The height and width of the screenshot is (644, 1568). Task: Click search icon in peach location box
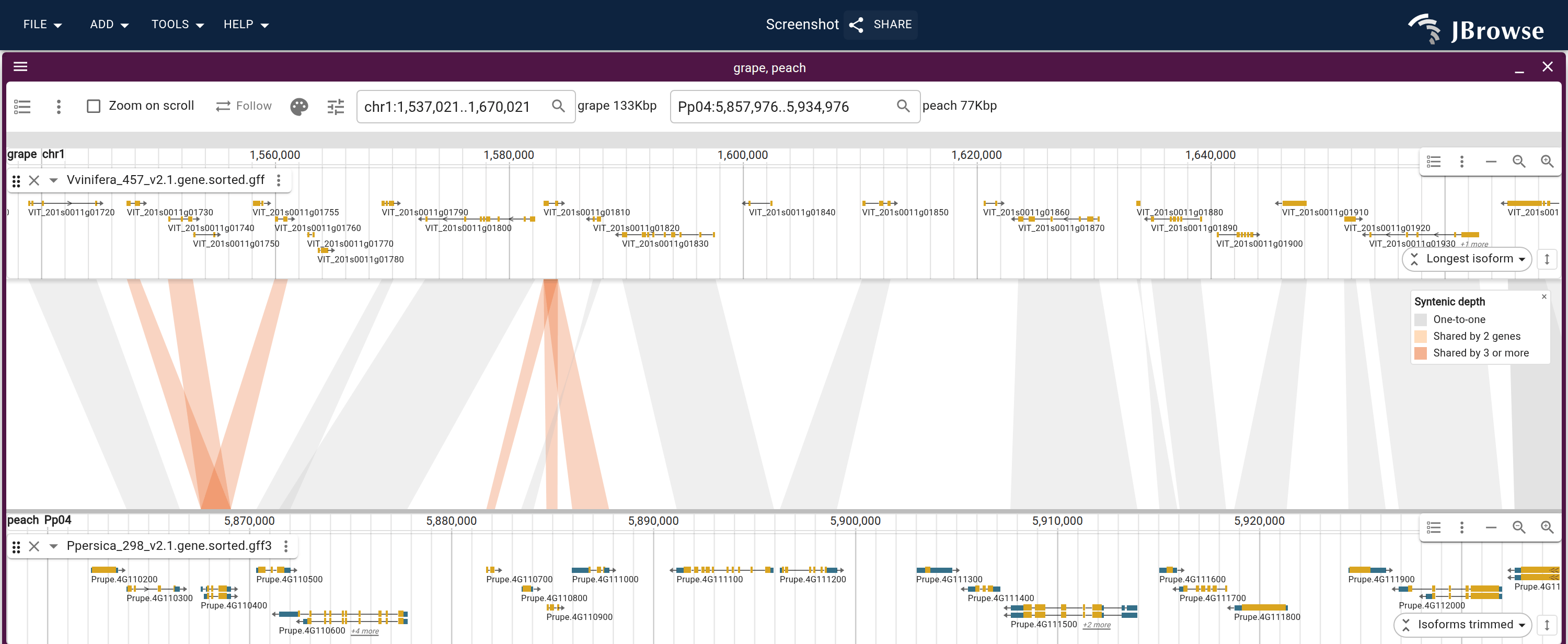pos(903,106)
